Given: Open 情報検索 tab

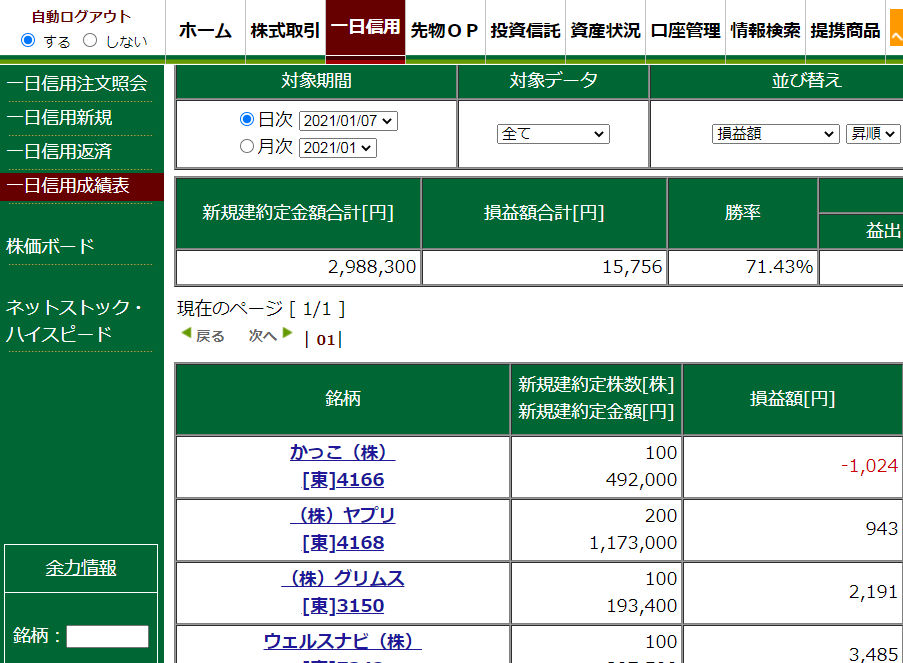Looking at the screenshot, I should click(x=765, y=30).
